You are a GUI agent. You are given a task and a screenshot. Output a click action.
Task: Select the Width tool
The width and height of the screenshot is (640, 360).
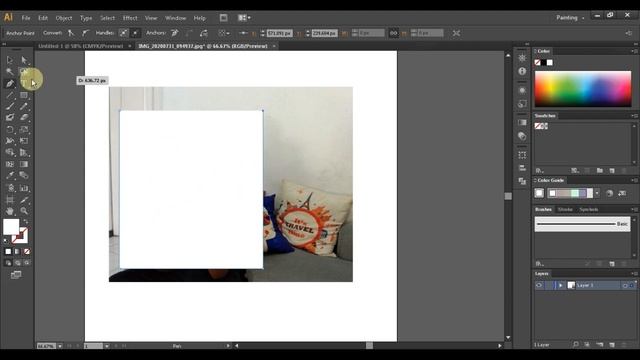click(x=10, y=141)
